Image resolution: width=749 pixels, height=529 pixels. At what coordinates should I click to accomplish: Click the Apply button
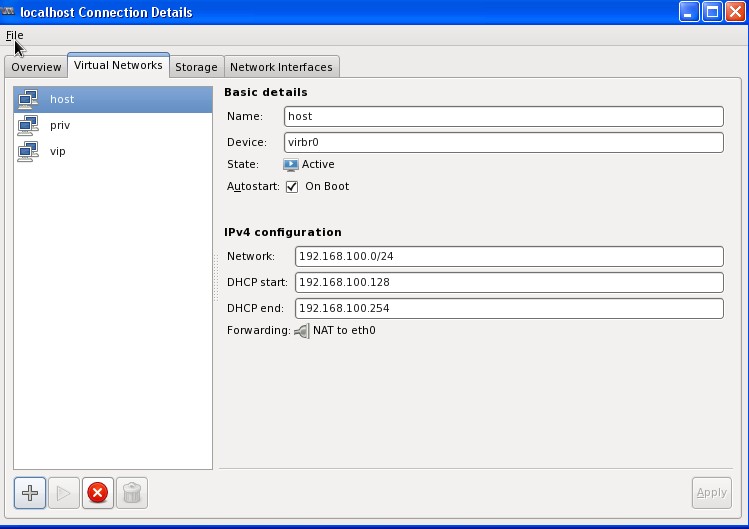pyautogui.click(x=711, y=492)
